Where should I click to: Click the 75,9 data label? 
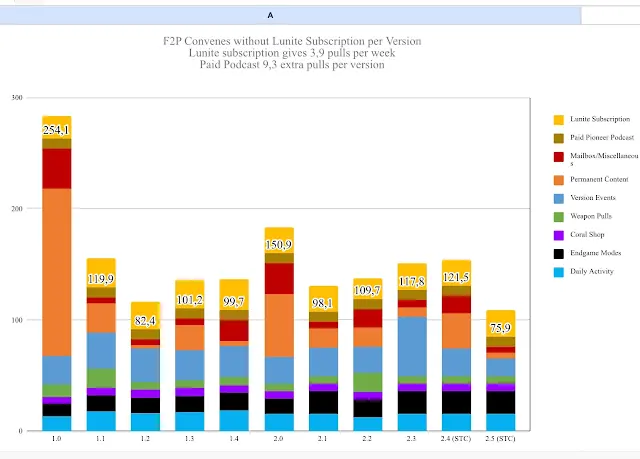(500, 328)
